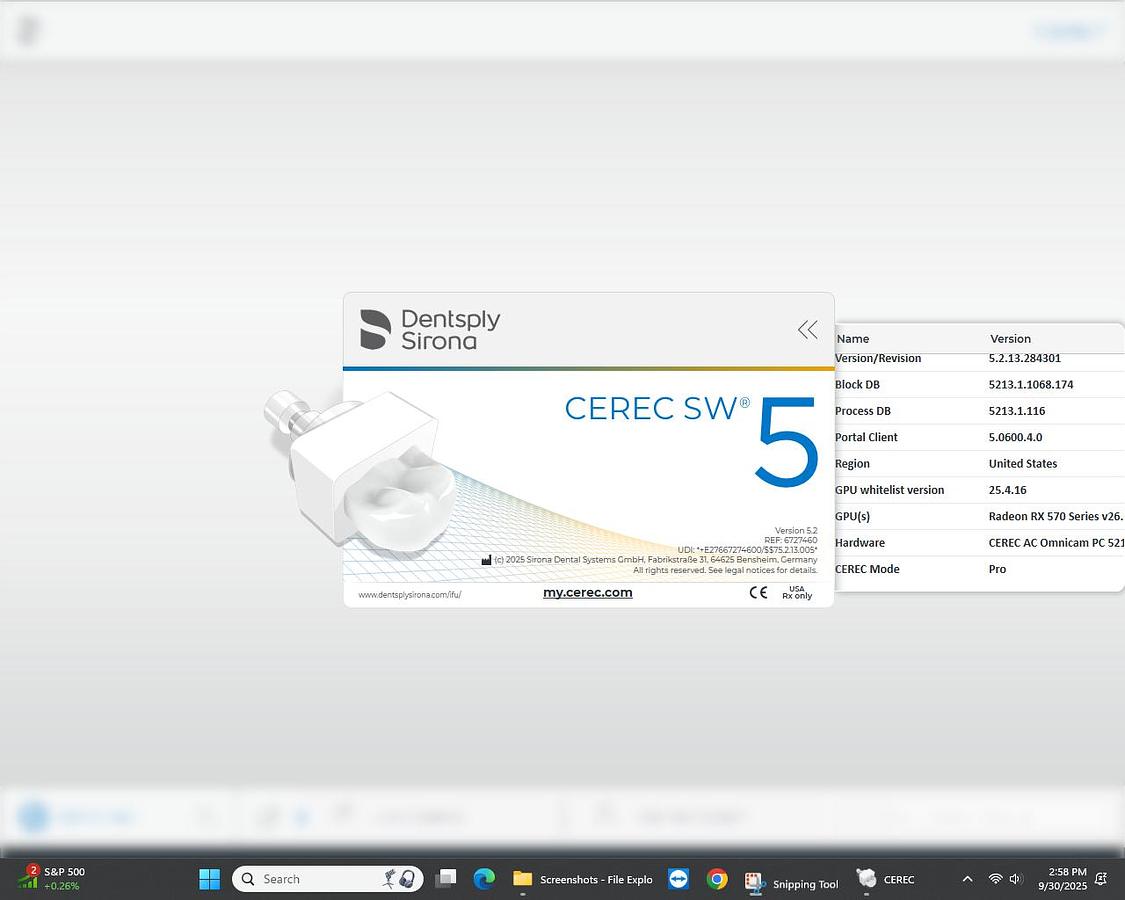Open TeamViewer from the taskbar
1125x900 pixels.
point(678,879)
